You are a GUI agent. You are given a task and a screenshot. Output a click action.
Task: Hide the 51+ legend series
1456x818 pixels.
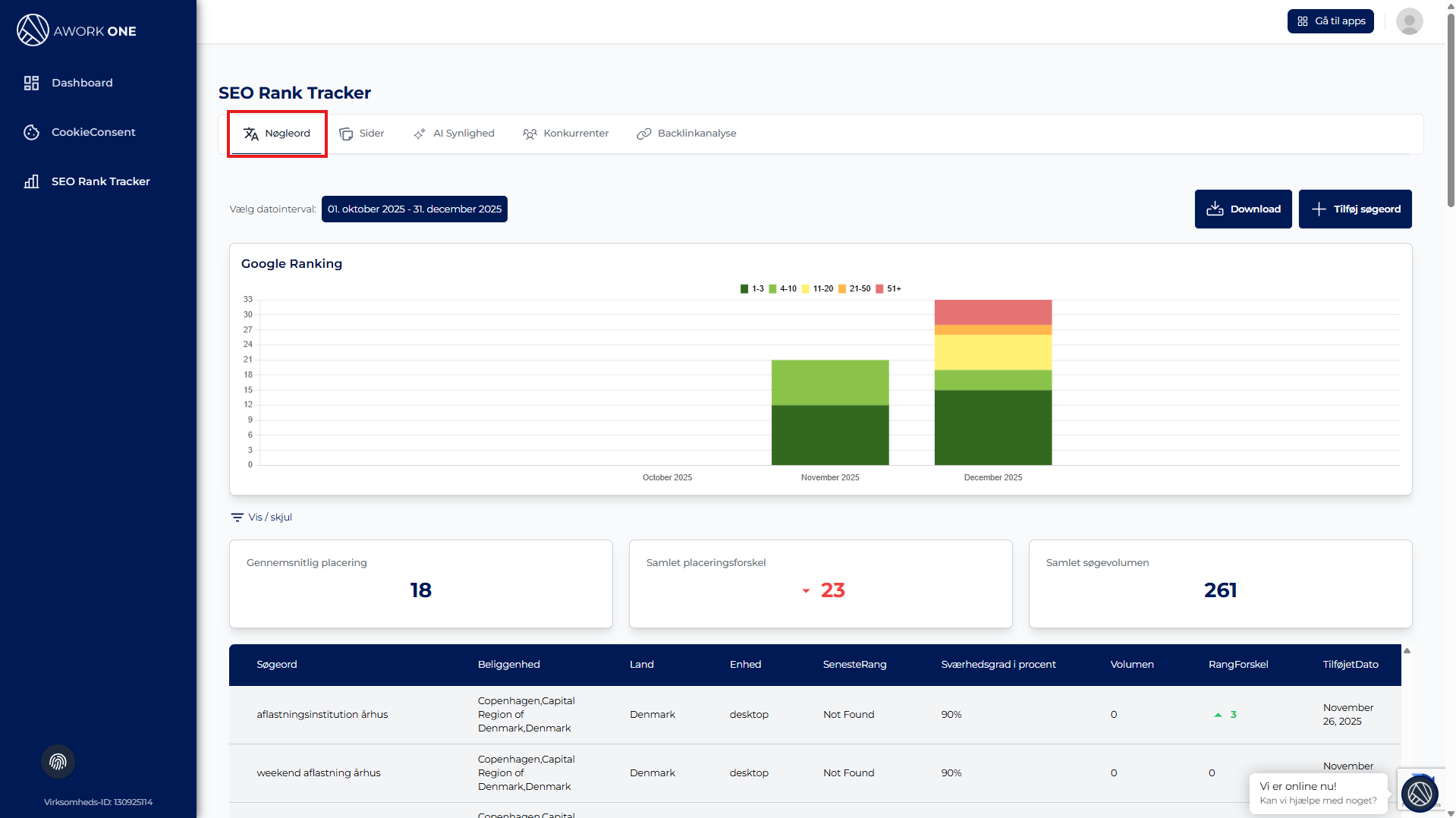888,289
